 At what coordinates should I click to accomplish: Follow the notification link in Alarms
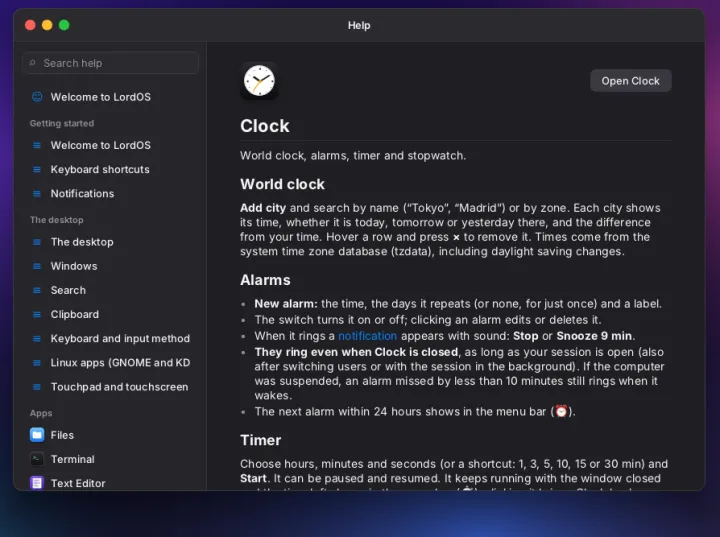coord(367,336)
